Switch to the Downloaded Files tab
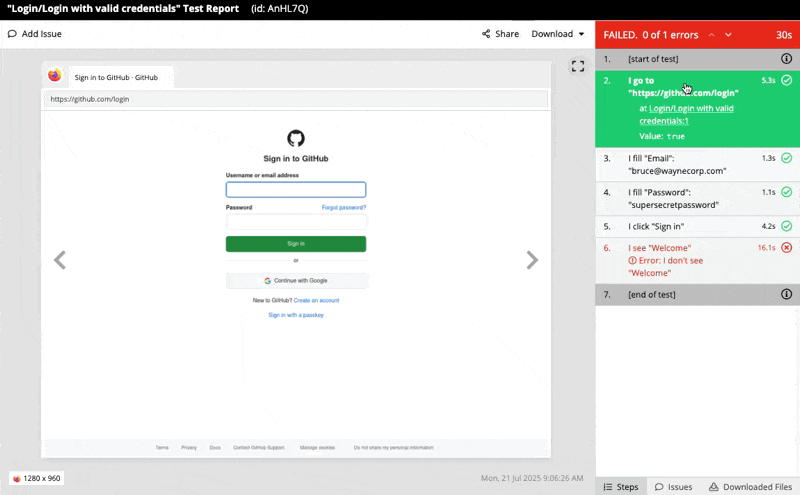The image size is (800, 495). [750, 487]
